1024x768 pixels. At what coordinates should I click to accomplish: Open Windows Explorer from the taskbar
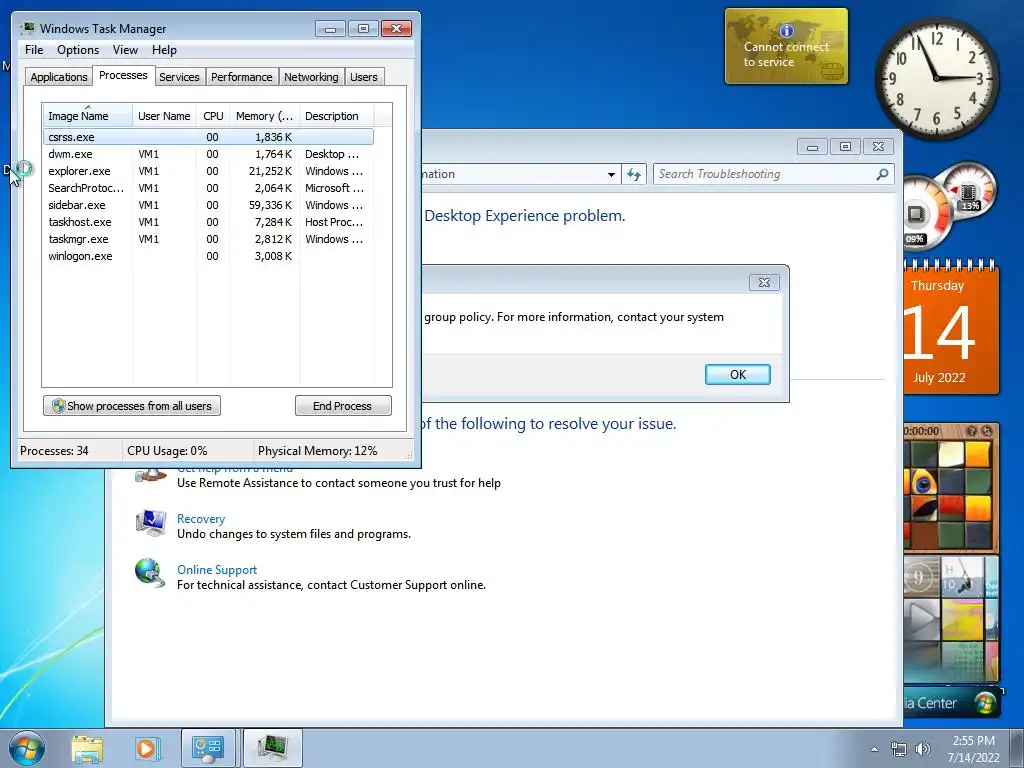[87, 749]
